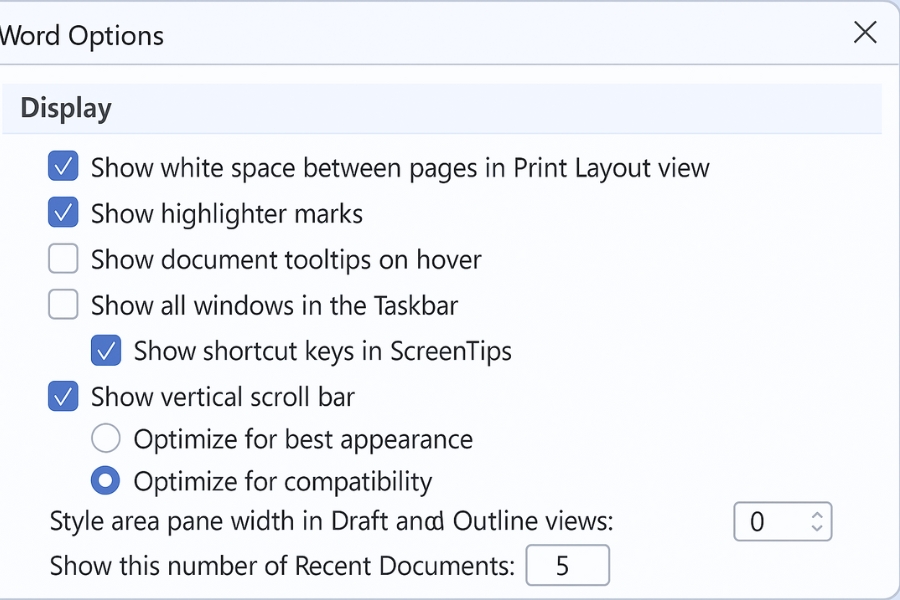Click the 'Style area pane width' label text
The width and height of the screenshot is (900, 600).
tap(331, 521)
